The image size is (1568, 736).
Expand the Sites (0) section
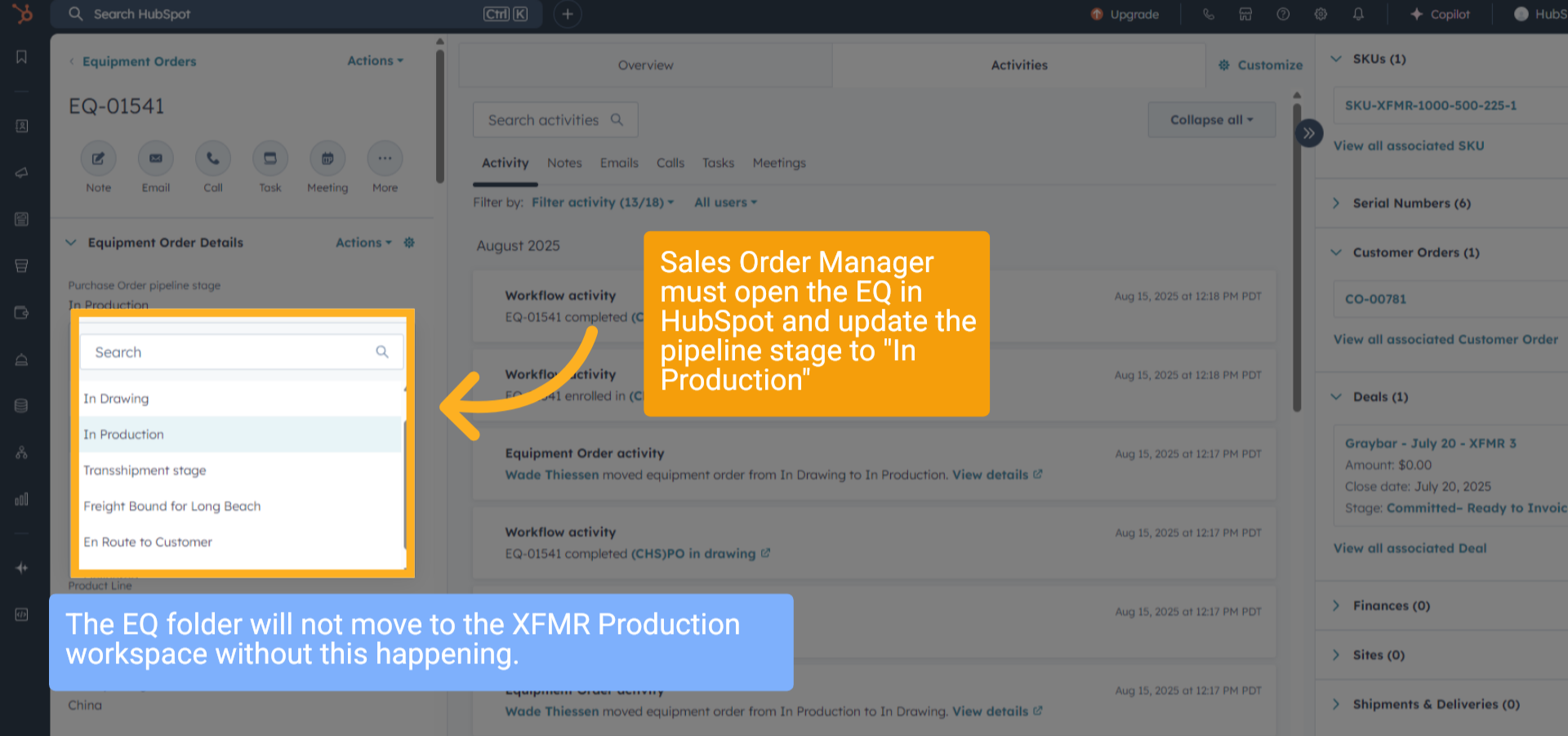1336,655
